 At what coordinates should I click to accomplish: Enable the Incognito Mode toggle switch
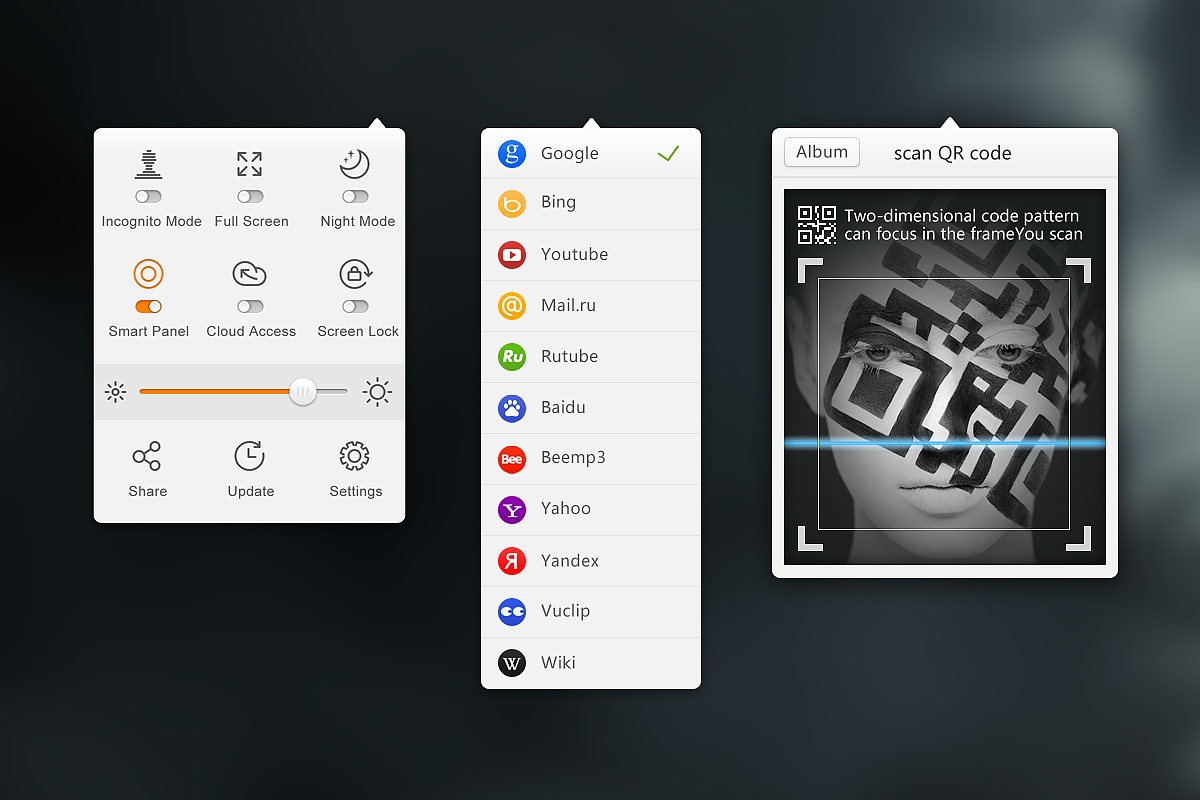[149, 197]
